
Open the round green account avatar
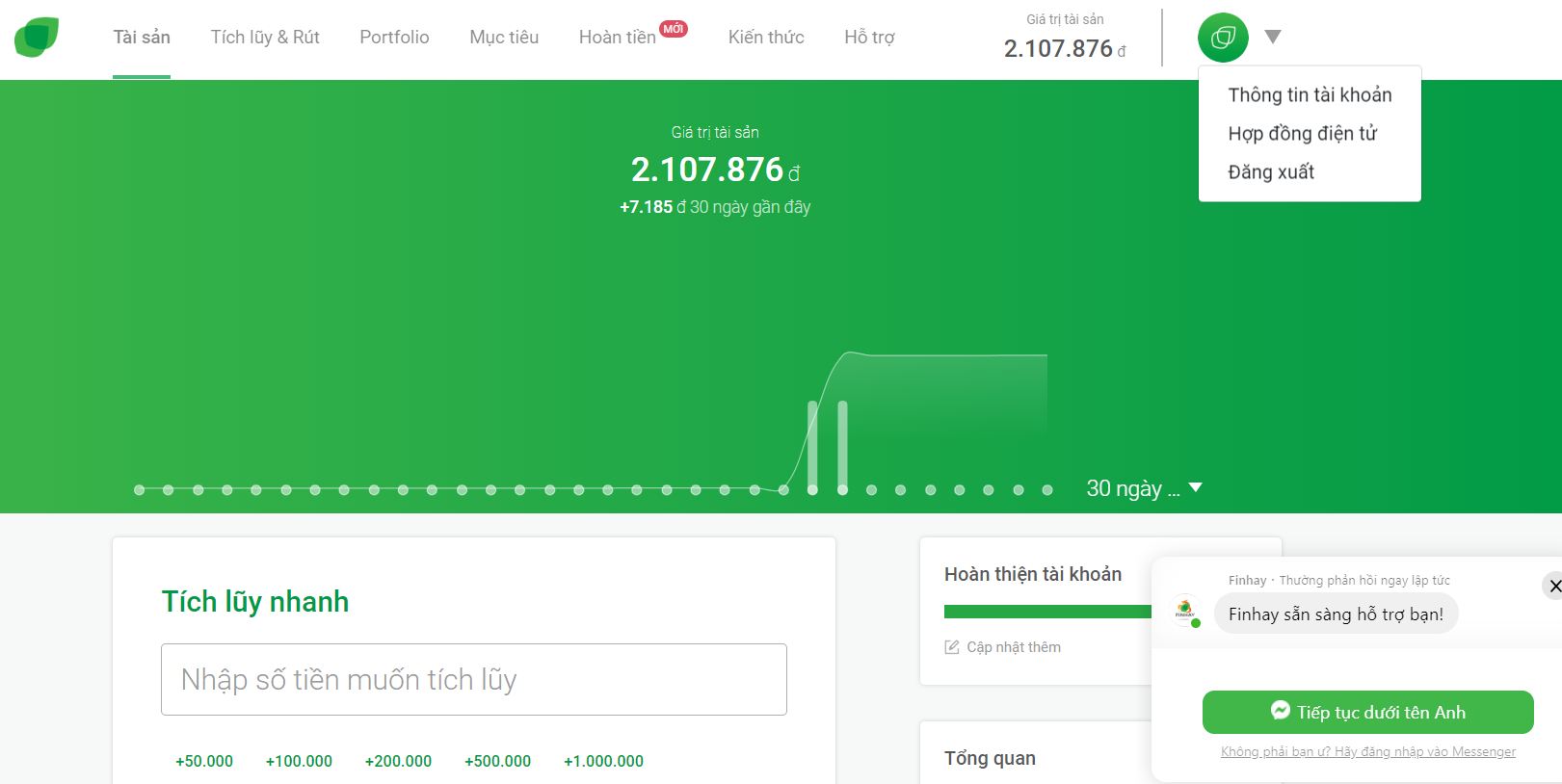(1223, 38)
